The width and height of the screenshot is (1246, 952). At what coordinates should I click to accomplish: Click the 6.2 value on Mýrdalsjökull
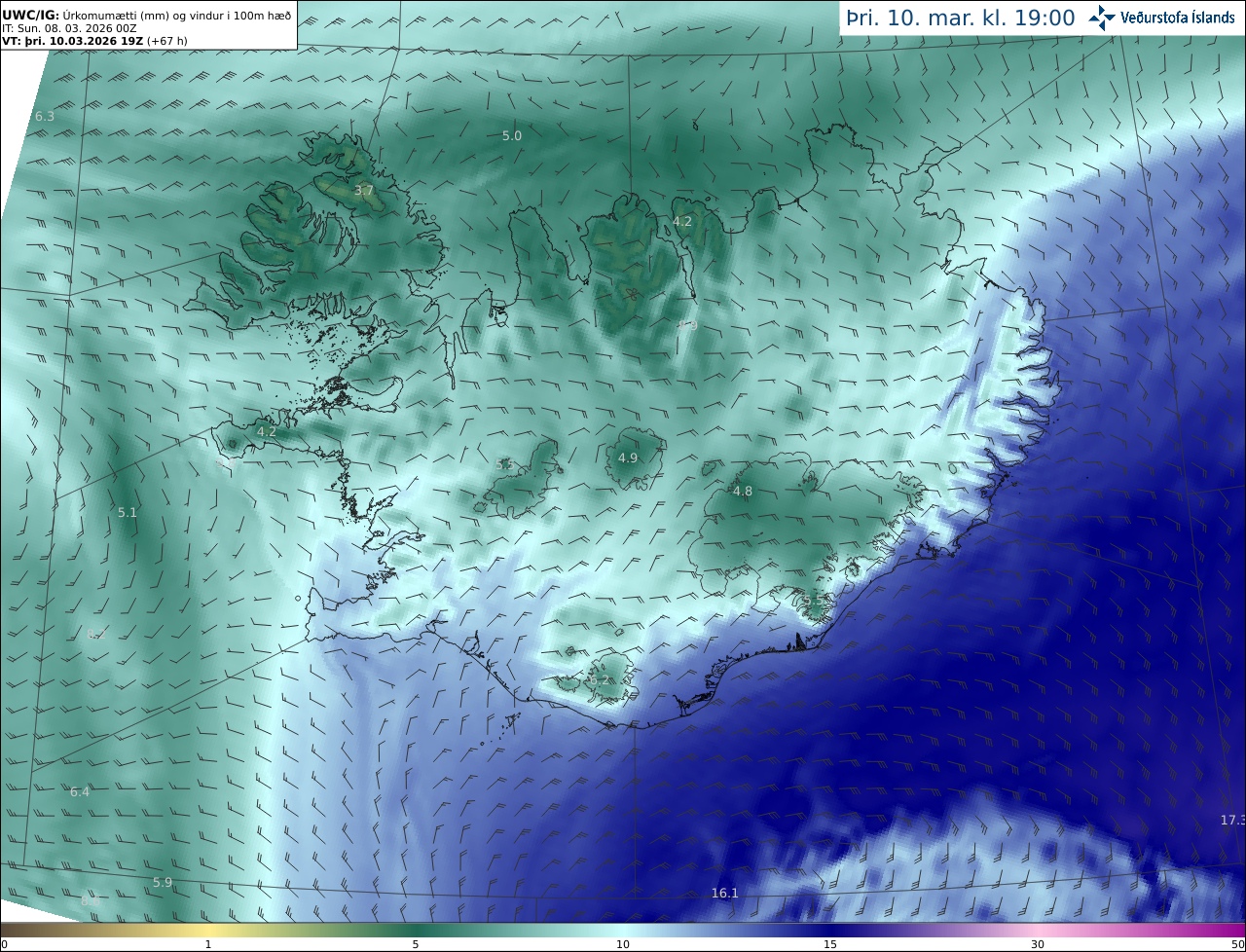click(x=601, y=679)
